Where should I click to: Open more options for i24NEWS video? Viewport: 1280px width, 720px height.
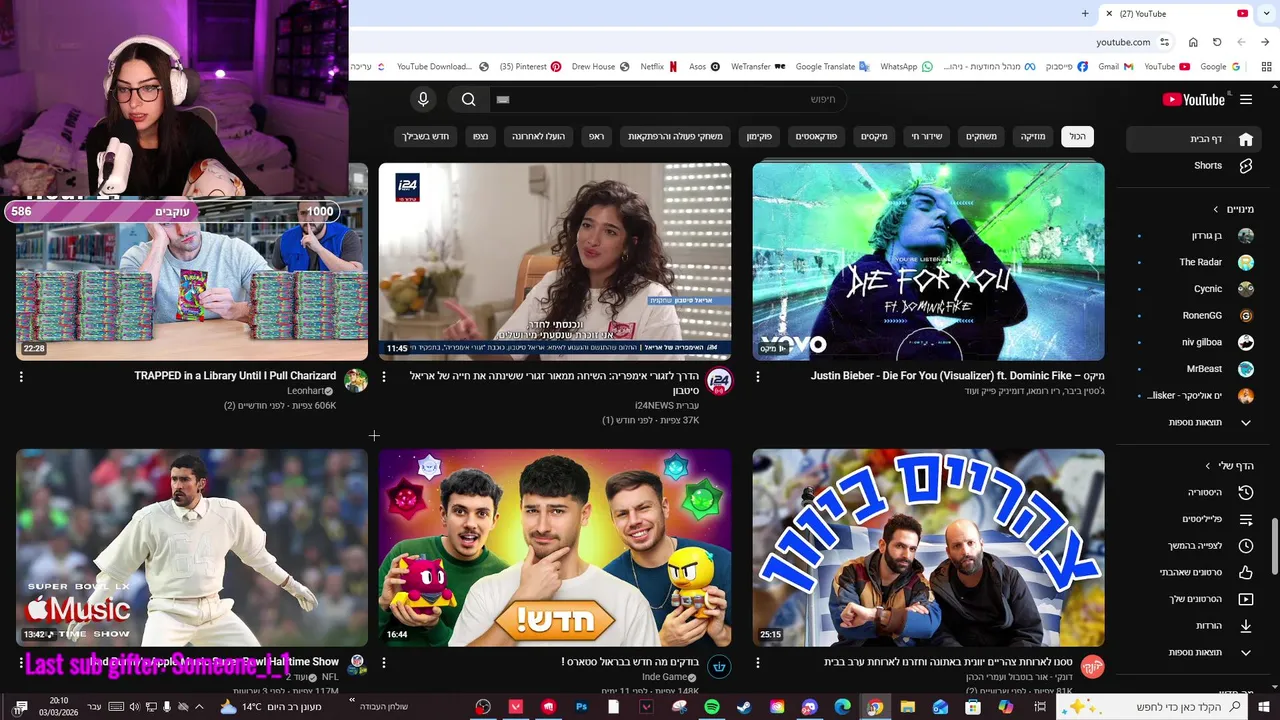point(384,377)
